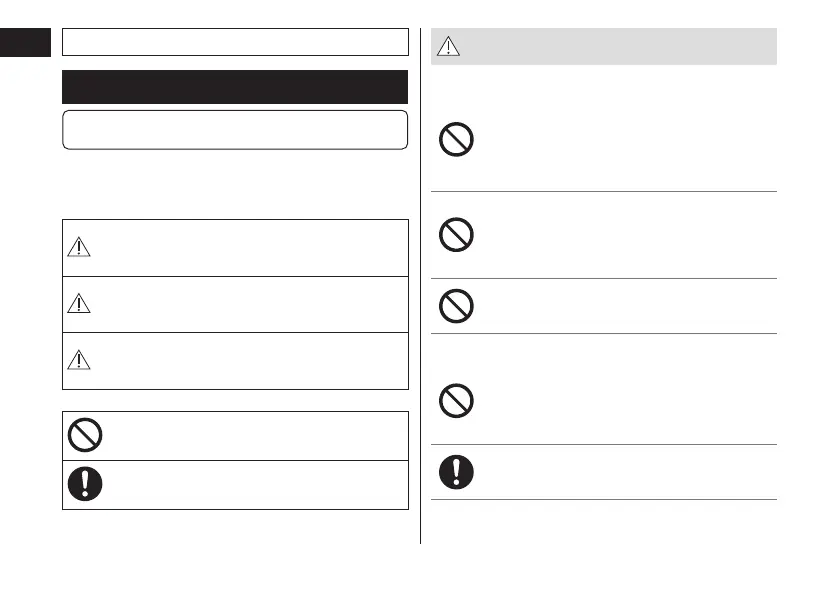The width and height of the screenshot is (839, 595).
Task: Click the rounded-corner box beneath the black banner
Action: (235, 130)
